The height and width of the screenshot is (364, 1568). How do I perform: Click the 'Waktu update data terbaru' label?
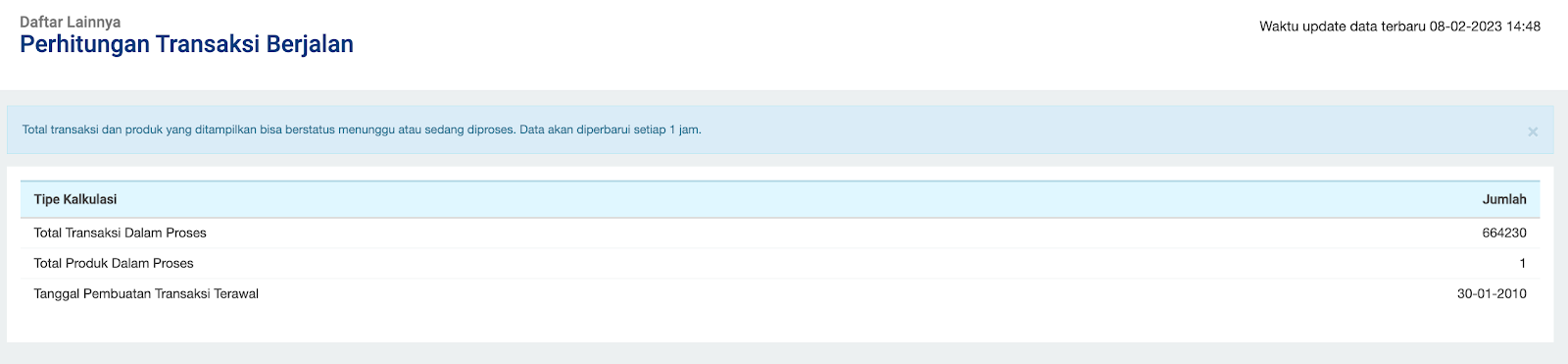(1343, 26)
